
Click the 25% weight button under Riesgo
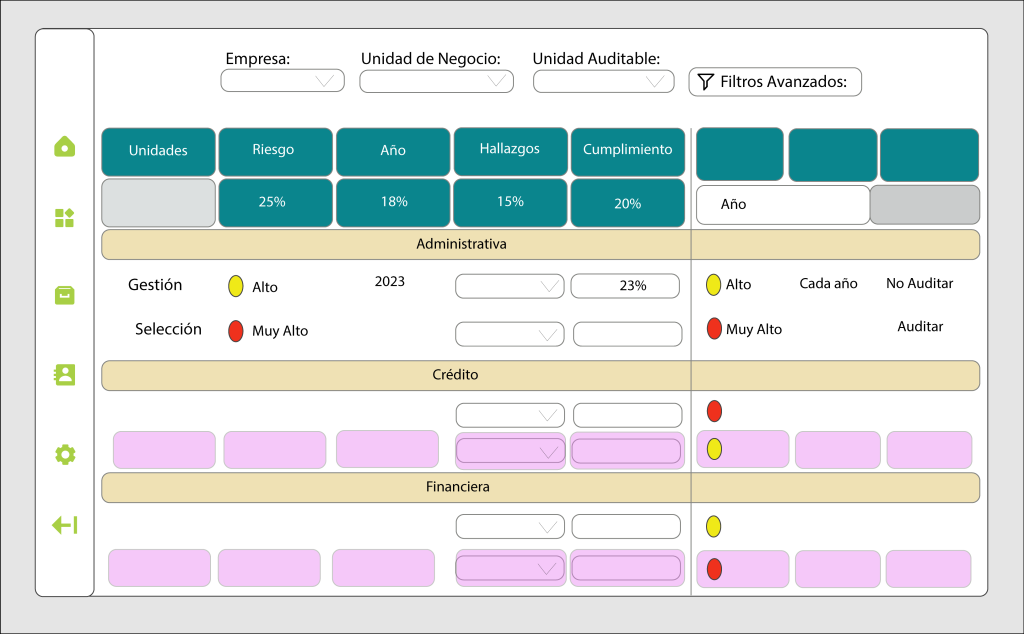[x=275, y=202]
